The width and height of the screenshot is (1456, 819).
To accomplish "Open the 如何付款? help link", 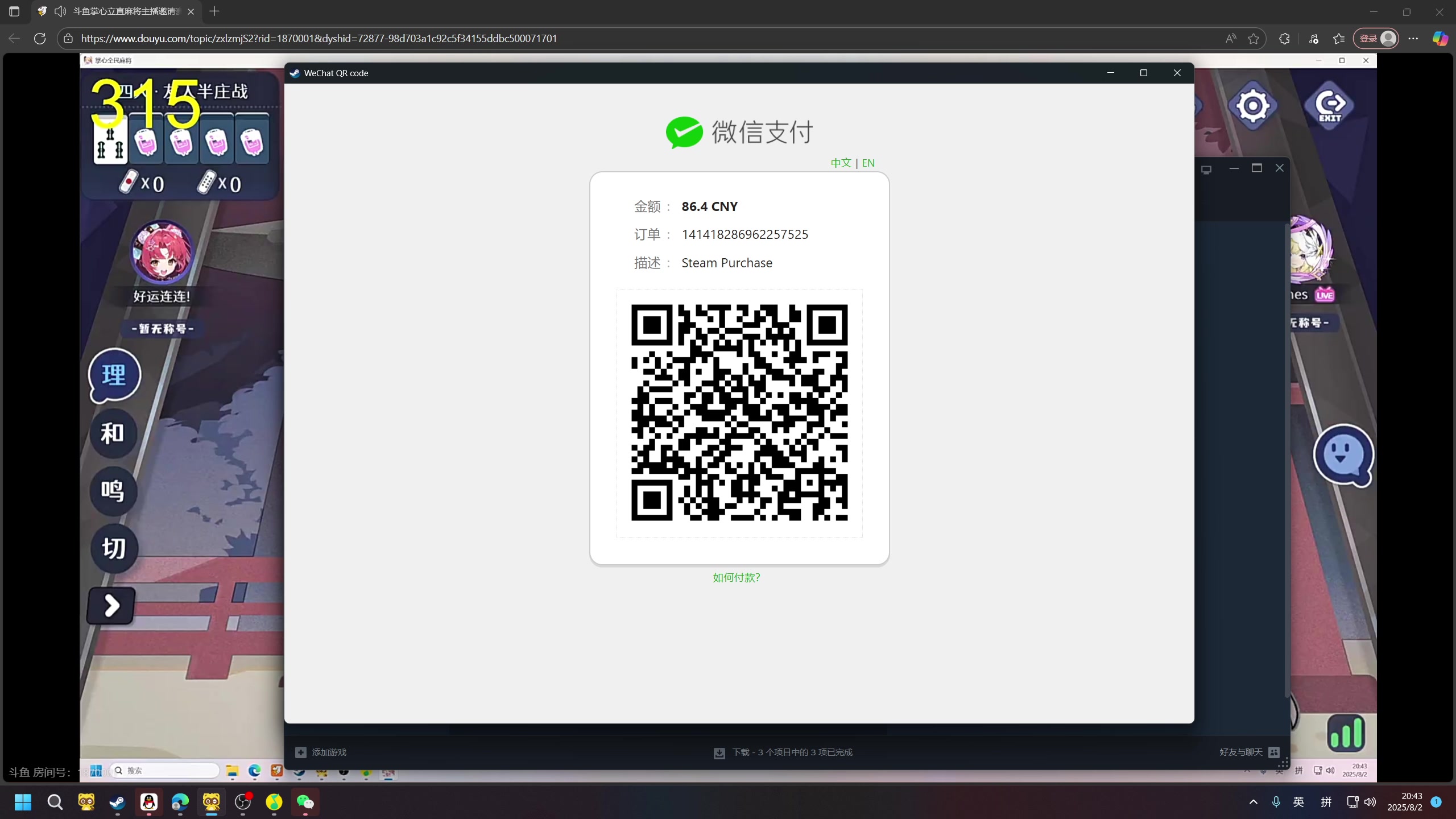I will [737, 577].
